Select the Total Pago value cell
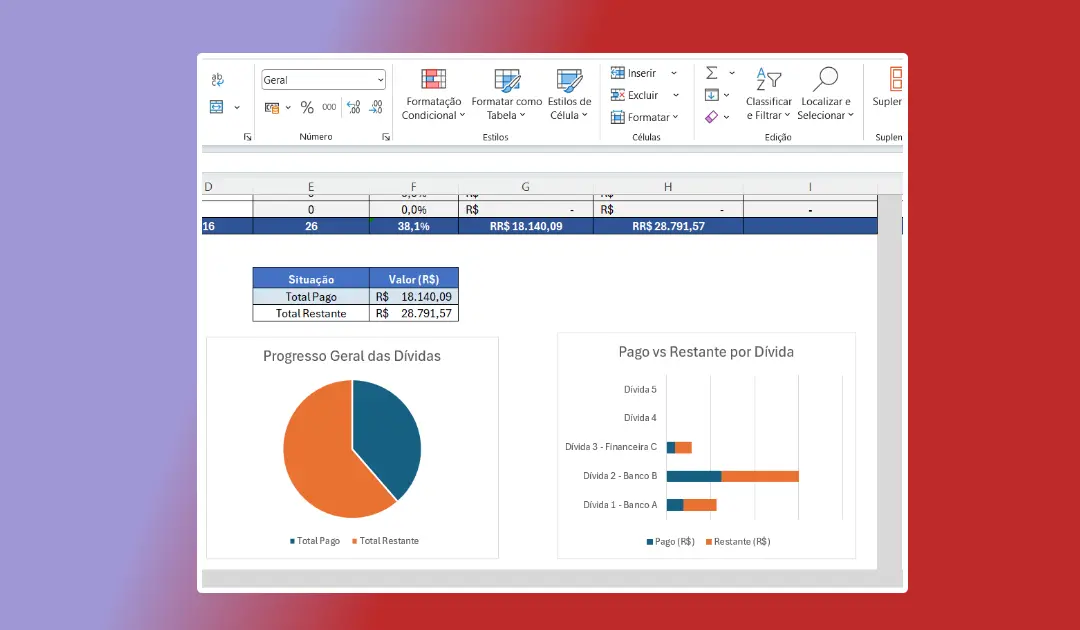 tap(415, 296)
